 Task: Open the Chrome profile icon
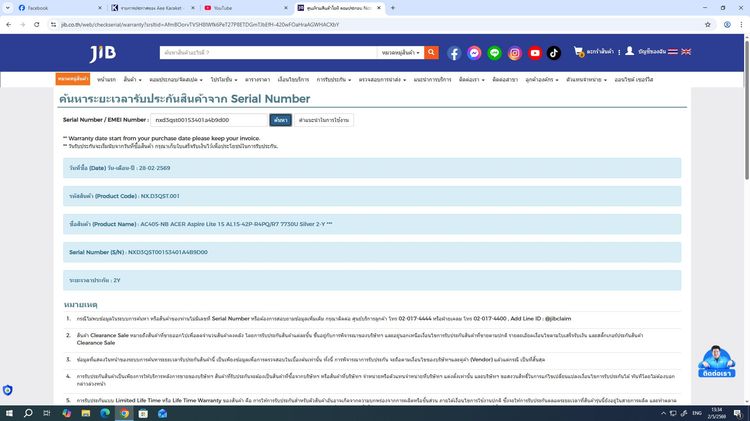pyautogui.click(x=727, y=24)
